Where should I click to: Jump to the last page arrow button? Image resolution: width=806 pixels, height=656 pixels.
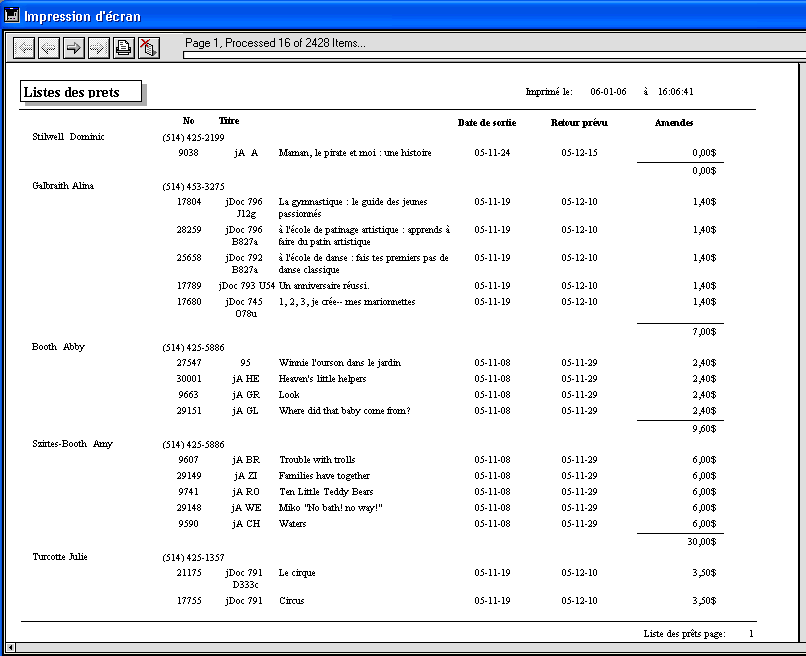(x=98, y=47)
